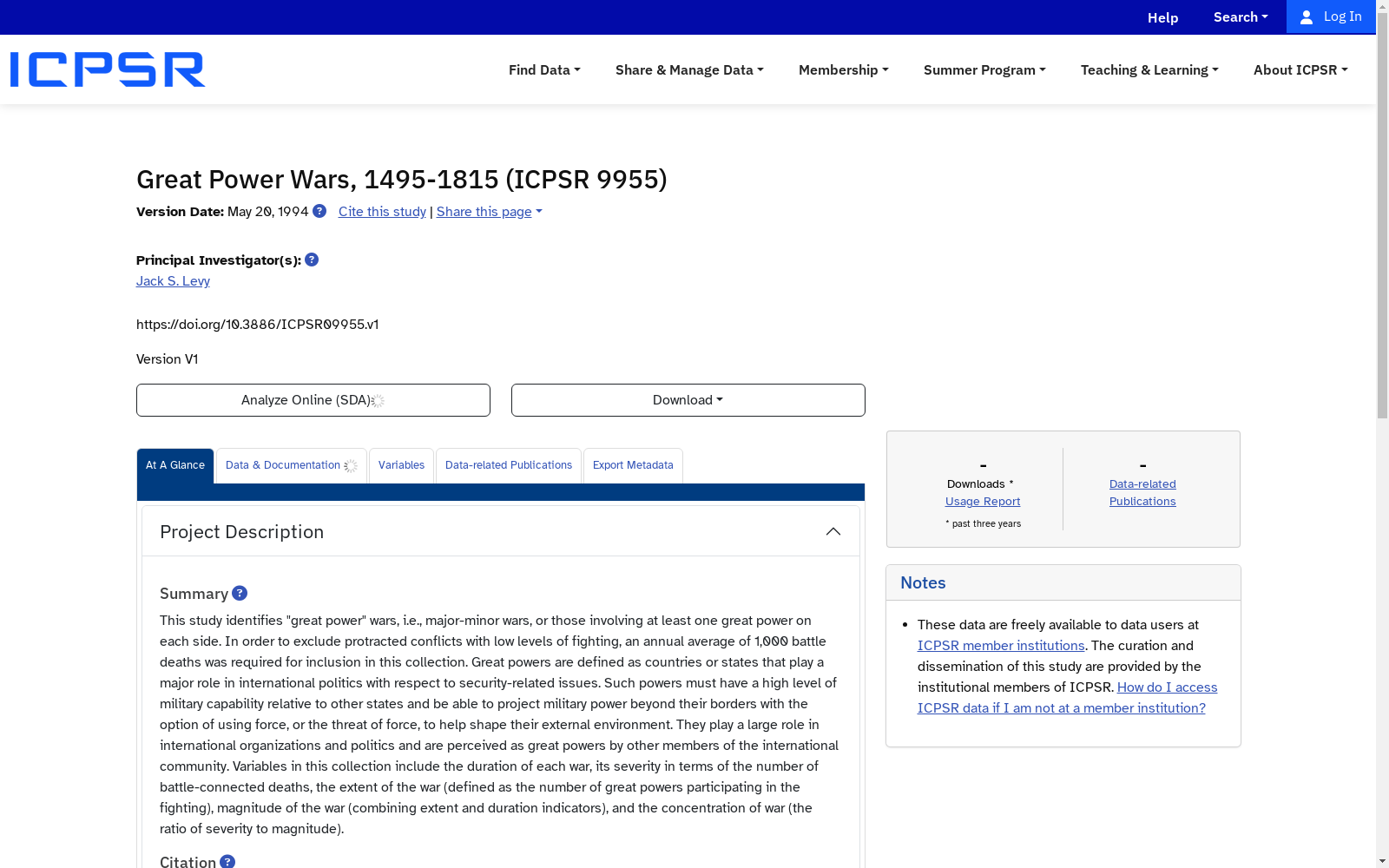Click the ICPSR logo
Image resolution: width=1389 pixels, height=868 pixels.
pos(108,69)
